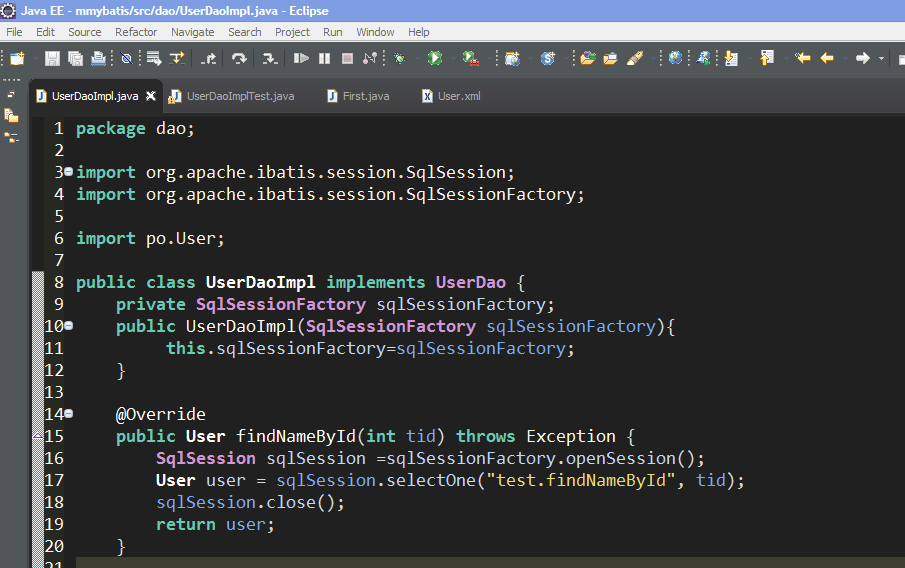Click the Restore view icon in left sidebar
Screen dimensions: 905x568
11,94
